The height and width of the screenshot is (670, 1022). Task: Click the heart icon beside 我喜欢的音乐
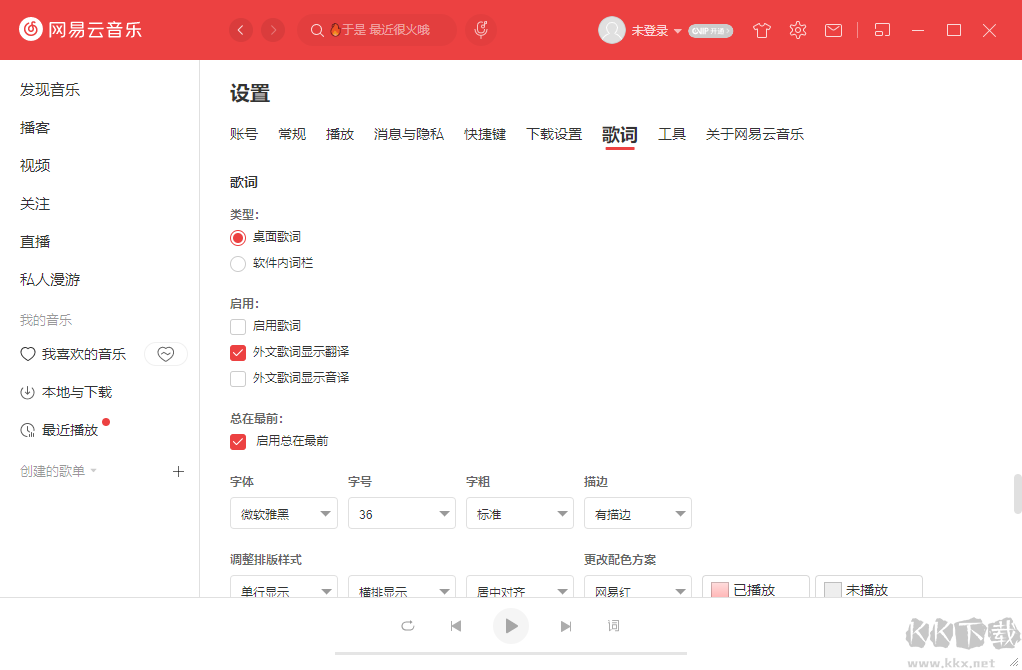click(x=165, y=354)
